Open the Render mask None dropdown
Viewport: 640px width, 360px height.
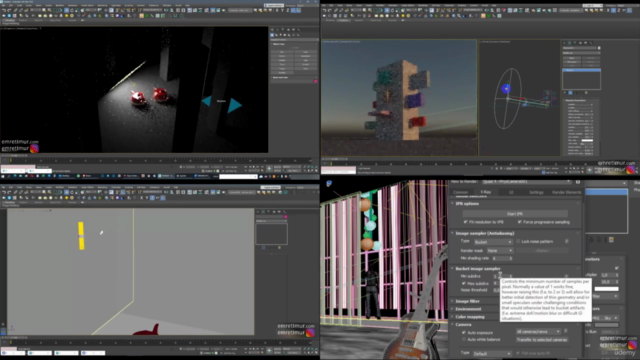click(x=499, y=251)
